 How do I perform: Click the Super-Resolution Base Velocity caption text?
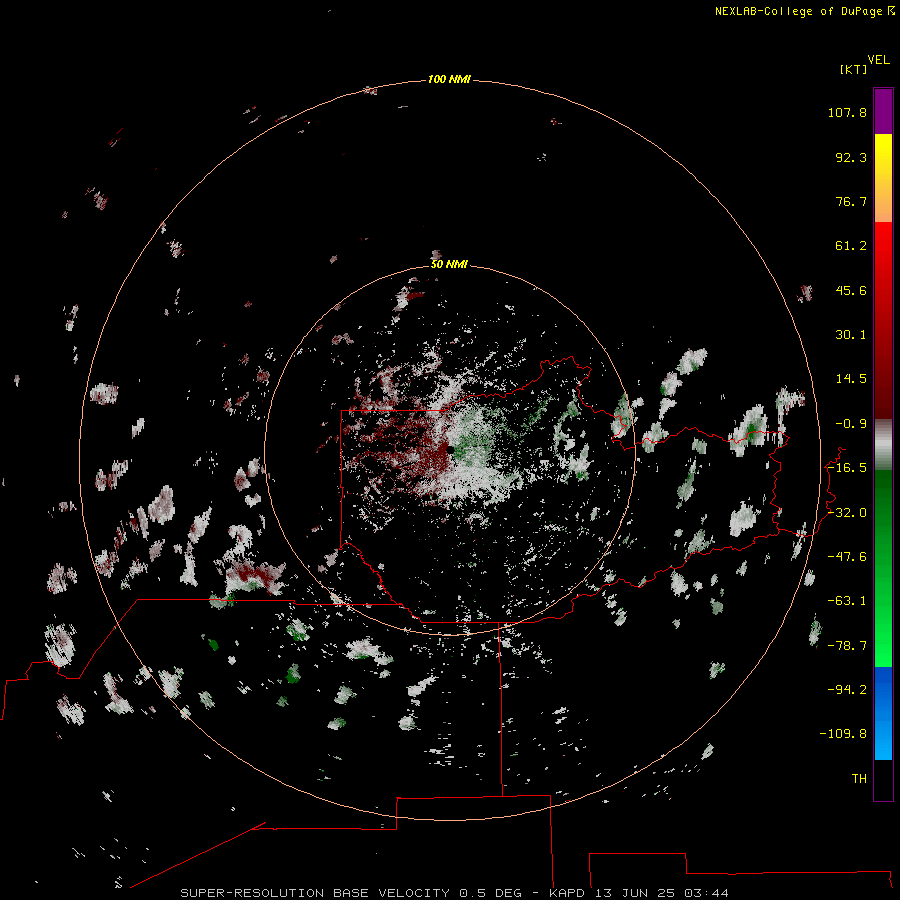454,893
